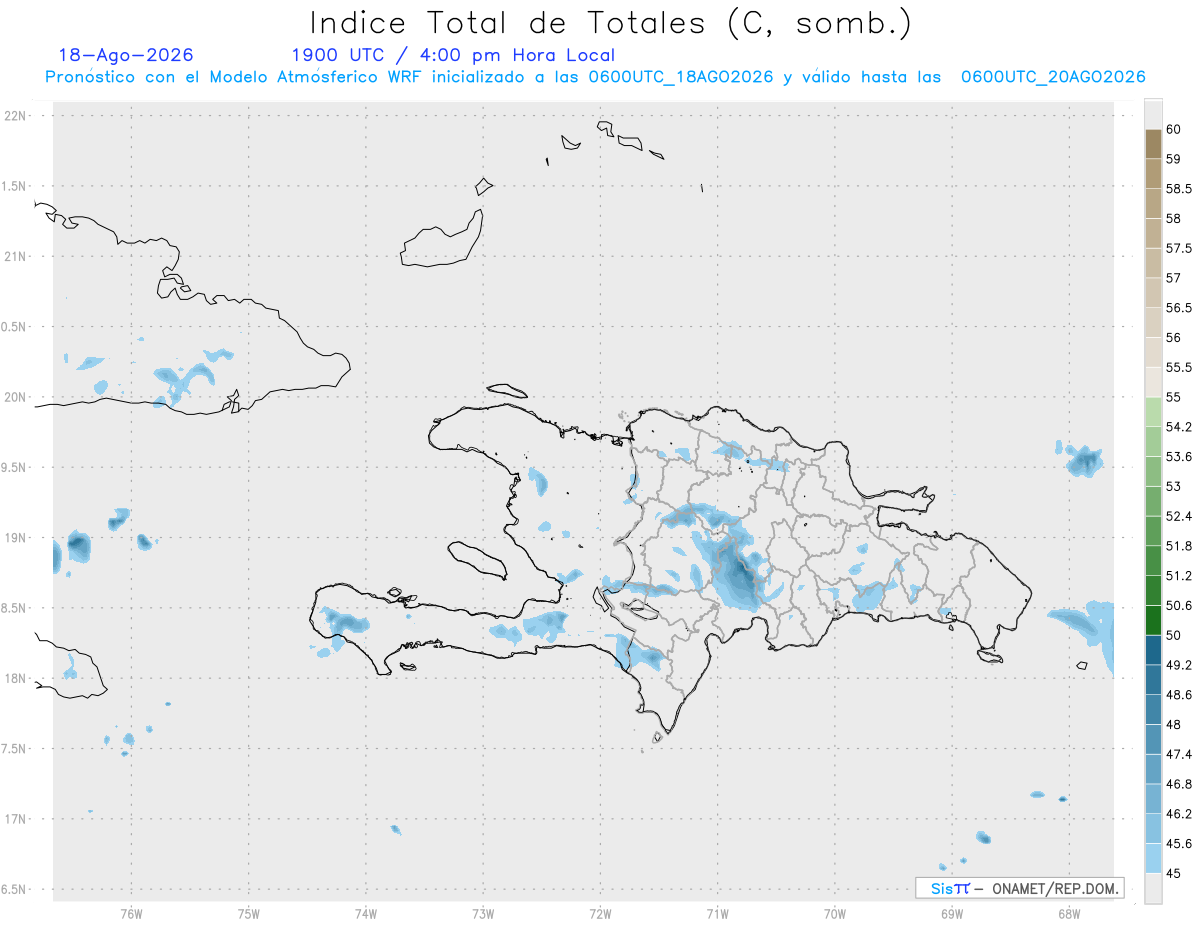The height and width of the screenshot is (927, 1200).
Task: Click the latitude axis label '20N'
Action: pyautogui.click(x=16, y=397)
